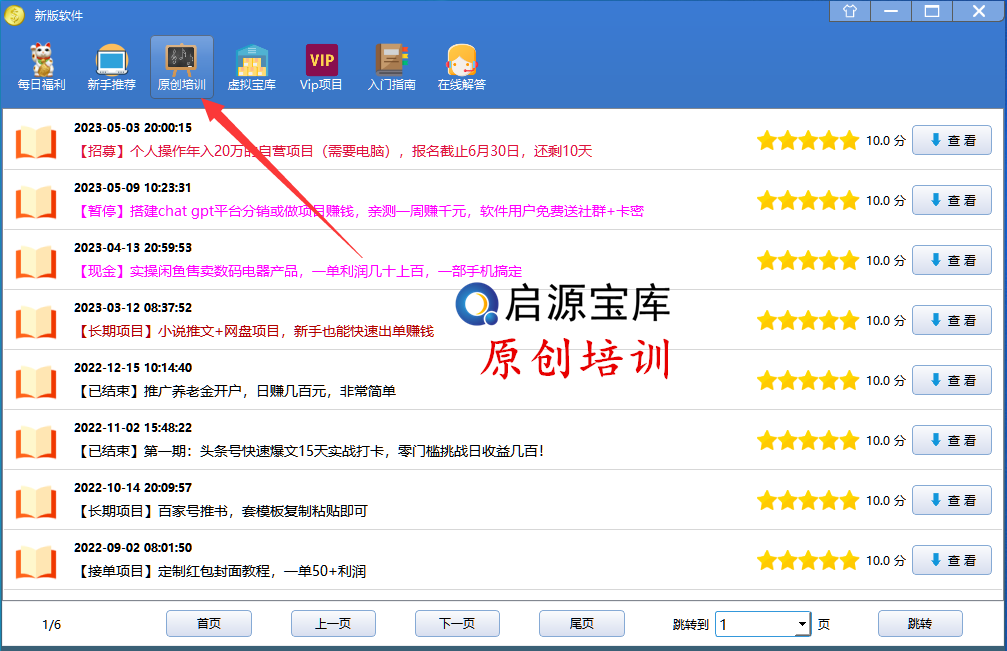Open the 虚拟宝库 treasure icon
The image size is (1007, 651).
point(252,67)
